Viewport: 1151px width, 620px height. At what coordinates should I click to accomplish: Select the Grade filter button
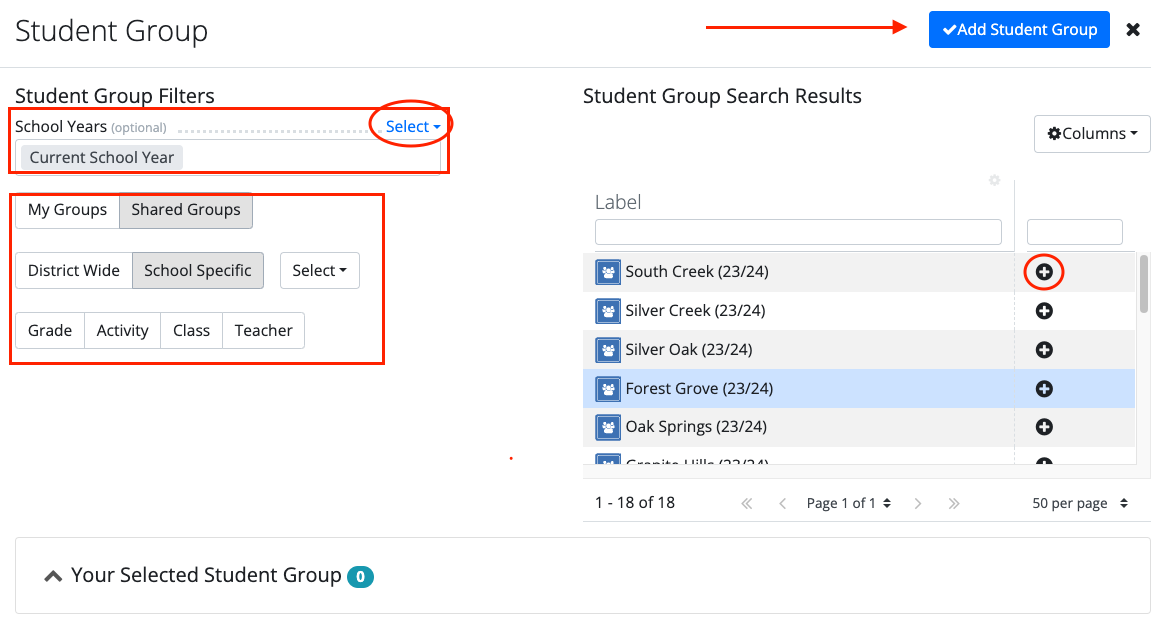pos(49,330)
